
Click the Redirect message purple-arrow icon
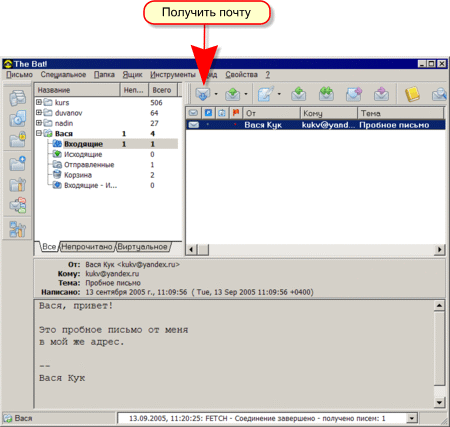tap(381, 94)
